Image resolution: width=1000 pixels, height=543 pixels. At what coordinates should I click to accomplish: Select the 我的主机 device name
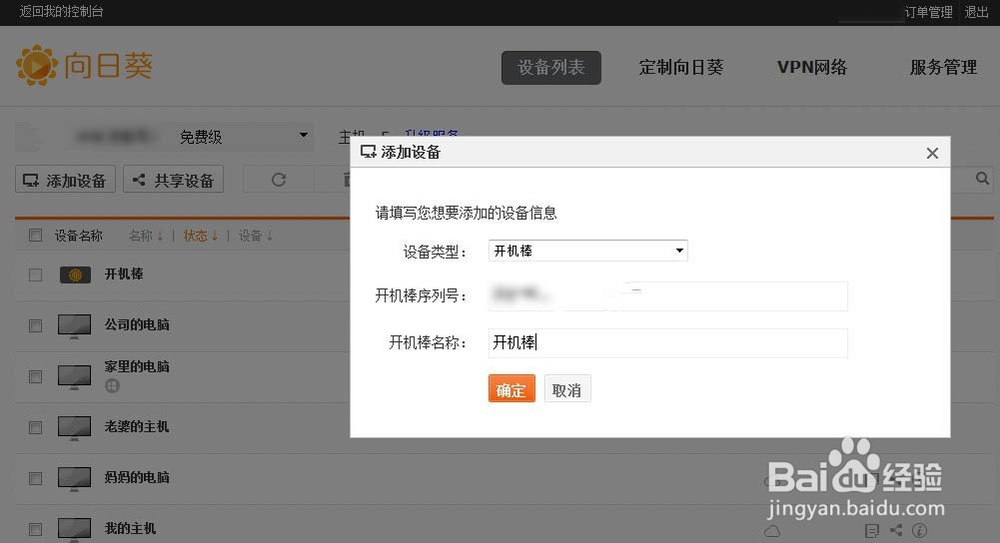pos(130,528)
